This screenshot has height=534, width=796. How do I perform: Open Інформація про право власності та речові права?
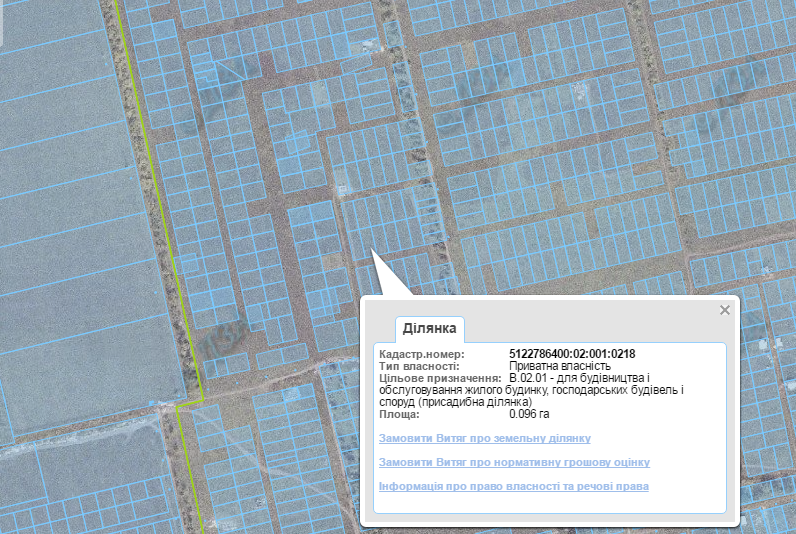(x=514, y=486)
